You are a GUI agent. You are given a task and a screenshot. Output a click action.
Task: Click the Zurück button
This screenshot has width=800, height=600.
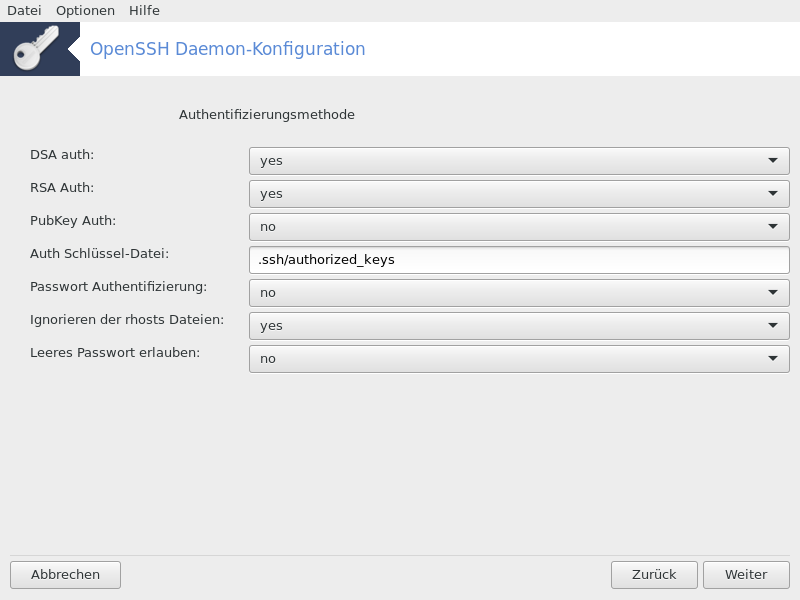[654, 575]
